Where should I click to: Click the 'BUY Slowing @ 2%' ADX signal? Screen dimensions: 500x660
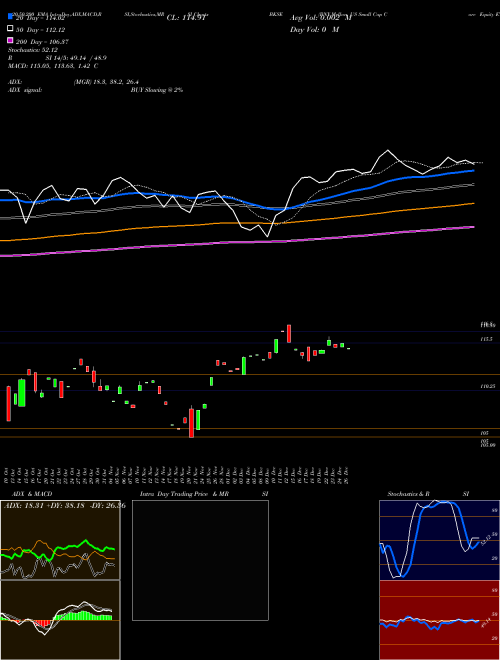157,90
